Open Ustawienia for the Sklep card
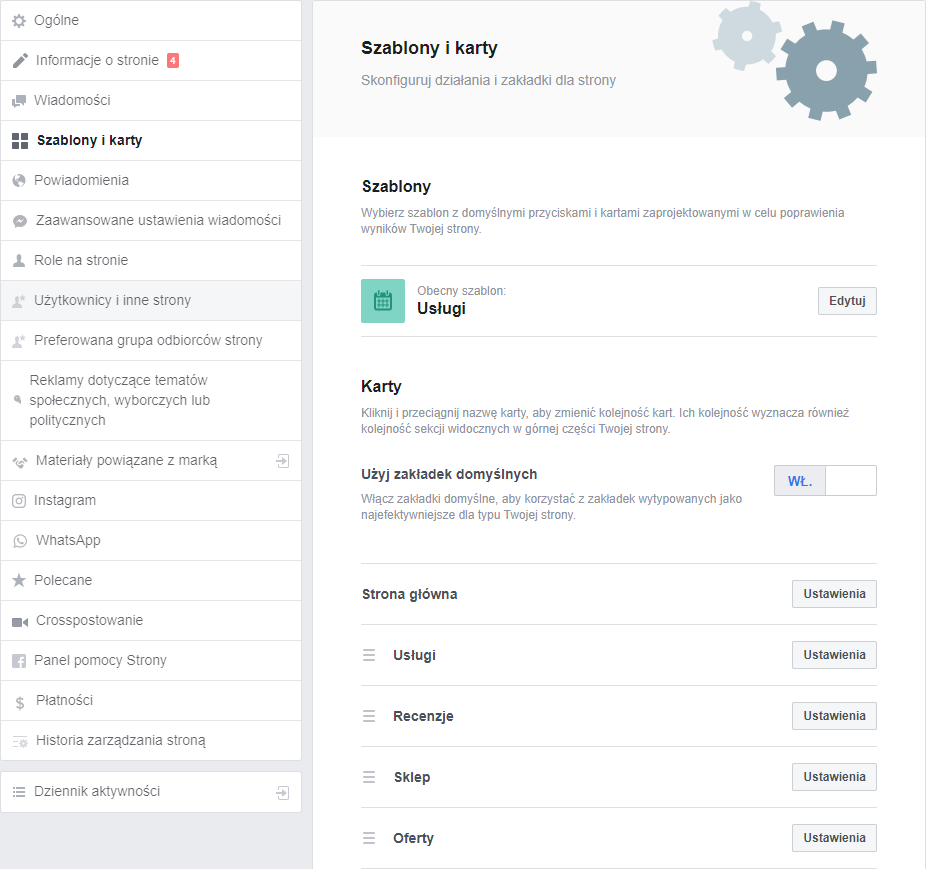The image size is (926, 869). point(834,777)
